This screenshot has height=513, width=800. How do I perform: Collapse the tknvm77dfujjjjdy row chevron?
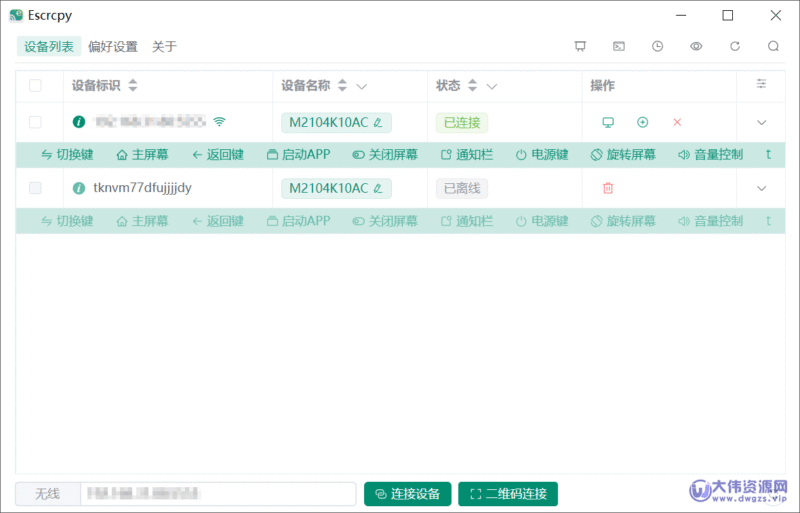click(761, 188)
